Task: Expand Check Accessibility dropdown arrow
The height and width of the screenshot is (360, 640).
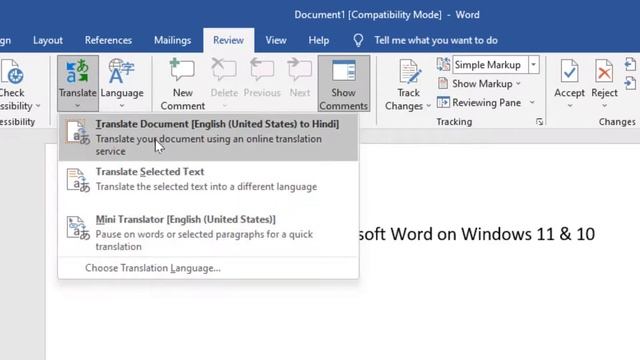Action: (x=38, y=106)
